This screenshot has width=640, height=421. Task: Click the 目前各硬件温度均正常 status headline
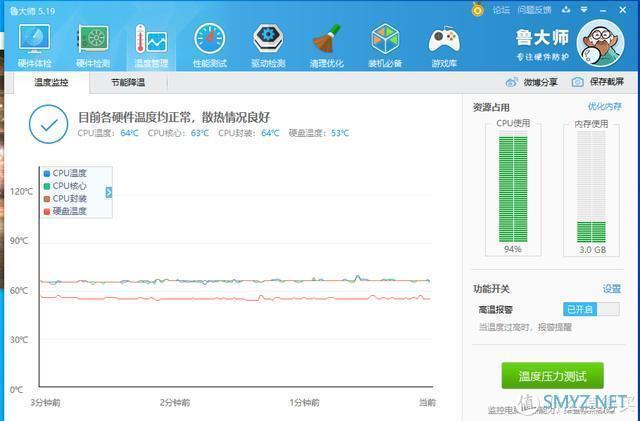(x=174, y=118)
